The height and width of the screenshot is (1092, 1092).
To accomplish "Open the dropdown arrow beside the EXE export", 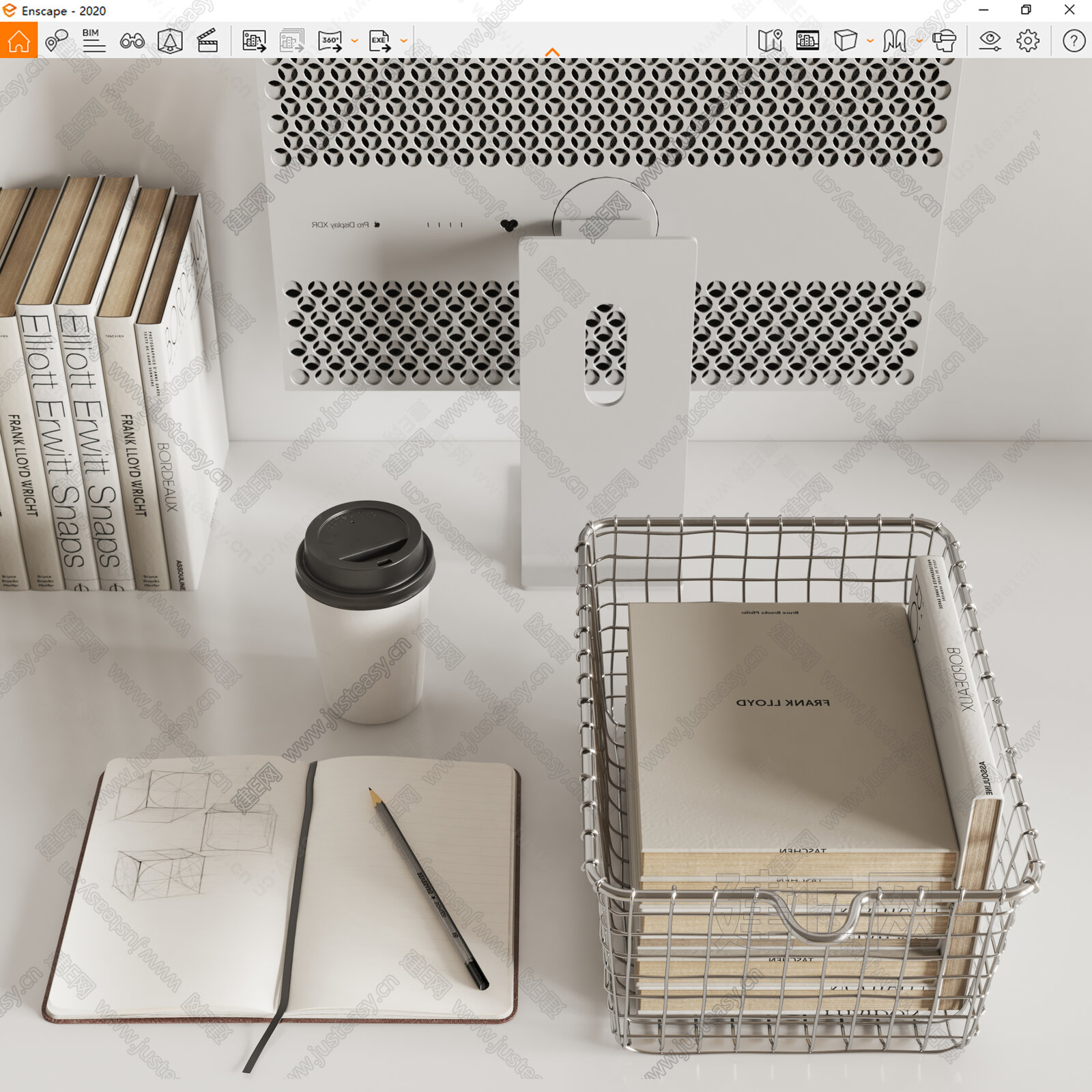I will 403,41.
